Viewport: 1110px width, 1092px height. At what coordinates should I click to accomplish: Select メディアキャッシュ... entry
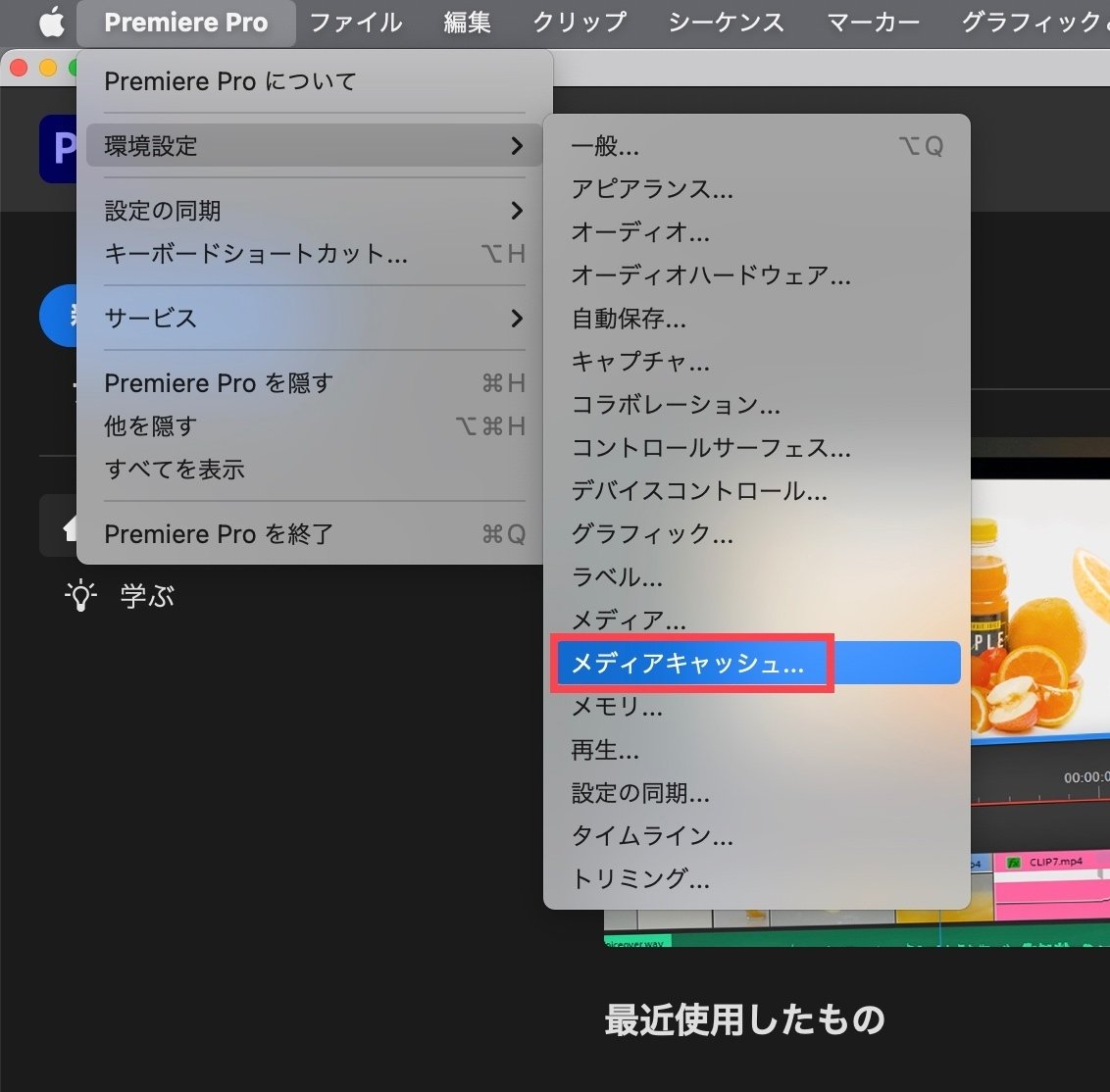(x=756, y=663)
